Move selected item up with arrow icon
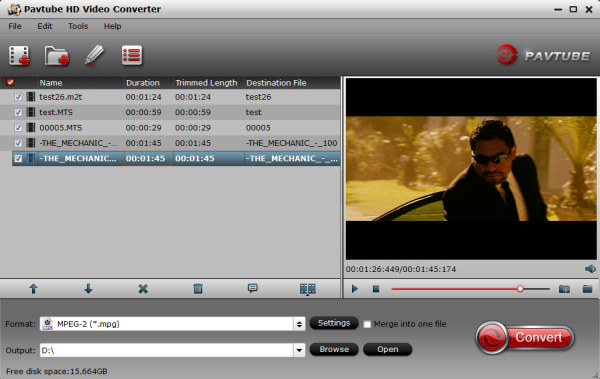This screenshot has width=600, height=379. click(34, 289)
